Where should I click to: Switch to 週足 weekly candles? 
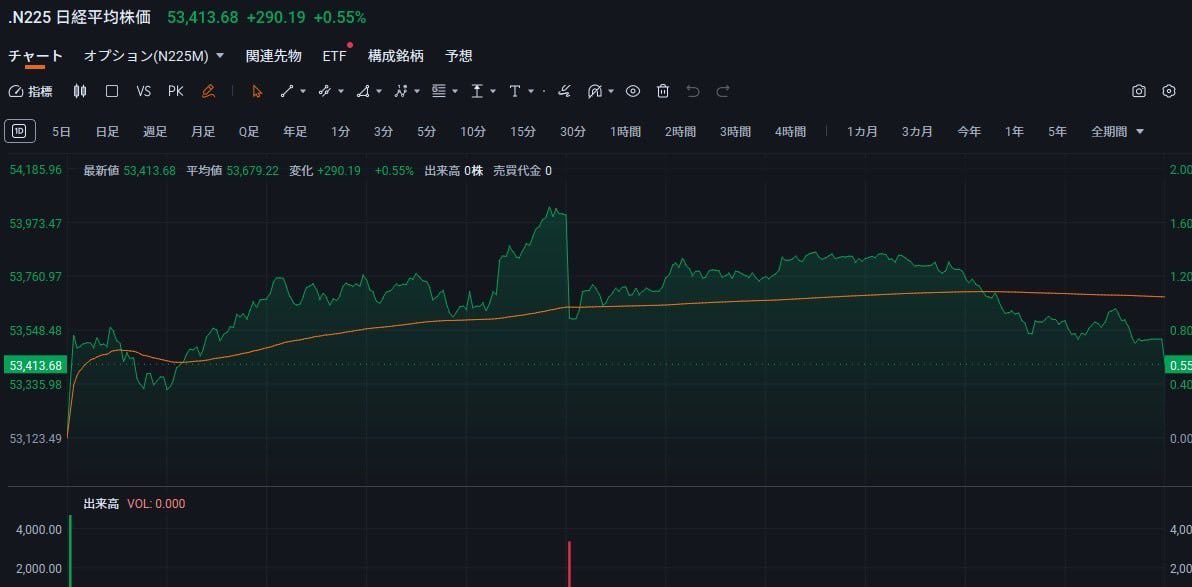point(155,132)
